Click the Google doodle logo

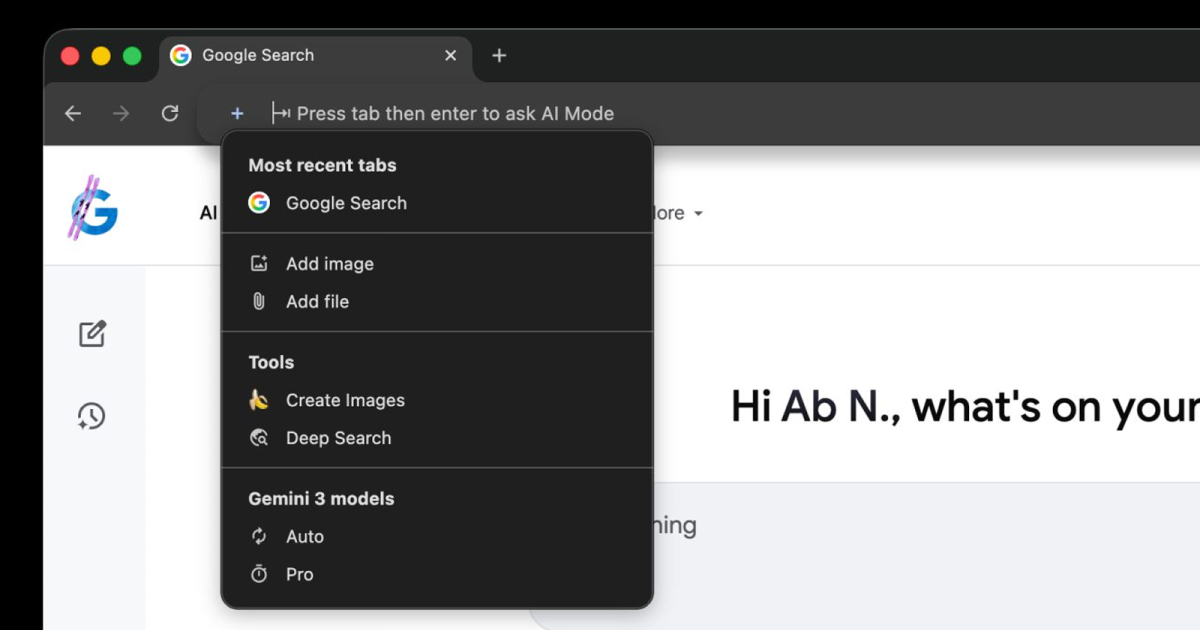click(94, 208)
